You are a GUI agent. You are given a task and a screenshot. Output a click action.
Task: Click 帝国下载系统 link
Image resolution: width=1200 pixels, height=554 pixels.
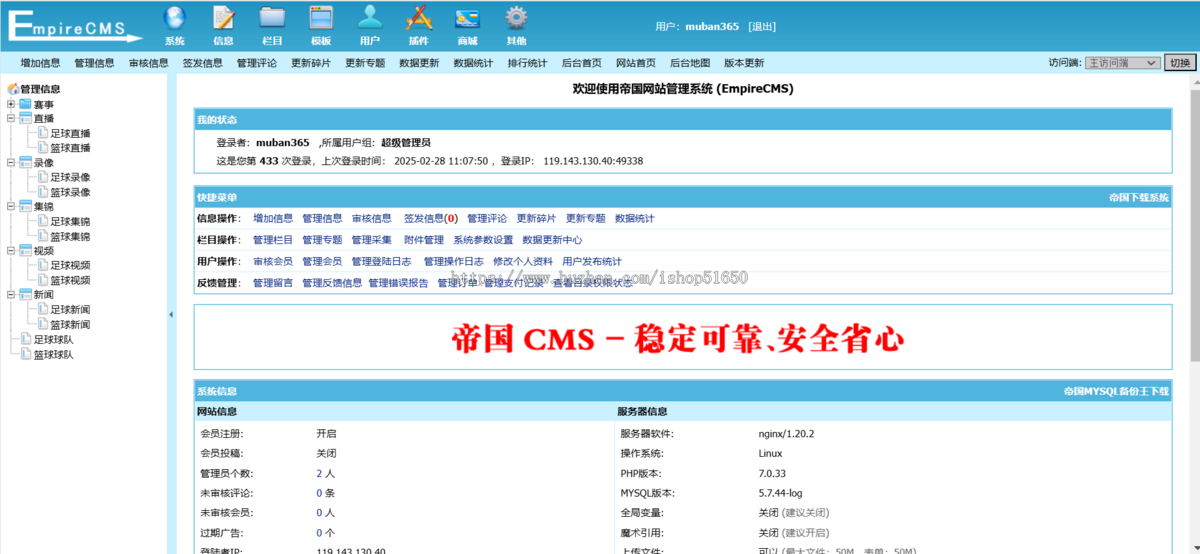(x=1139, y=198)
